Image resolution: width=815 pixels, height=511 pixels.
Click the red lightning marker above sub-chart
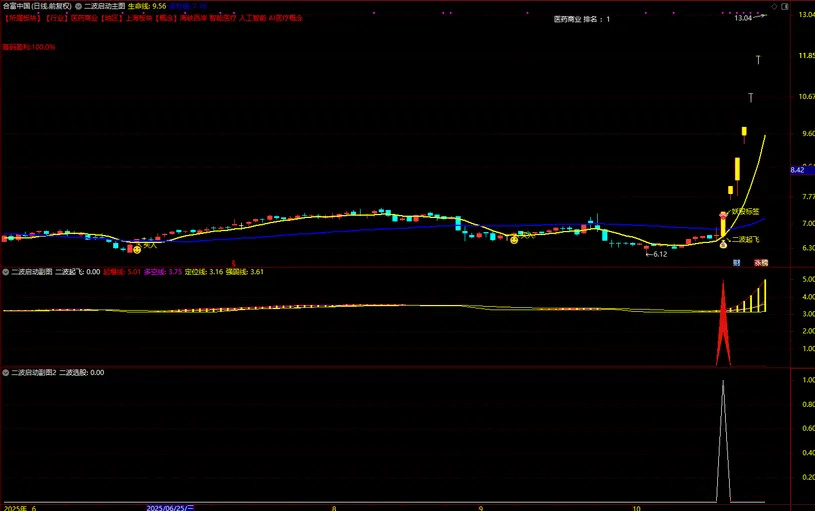tap(233, 263)
